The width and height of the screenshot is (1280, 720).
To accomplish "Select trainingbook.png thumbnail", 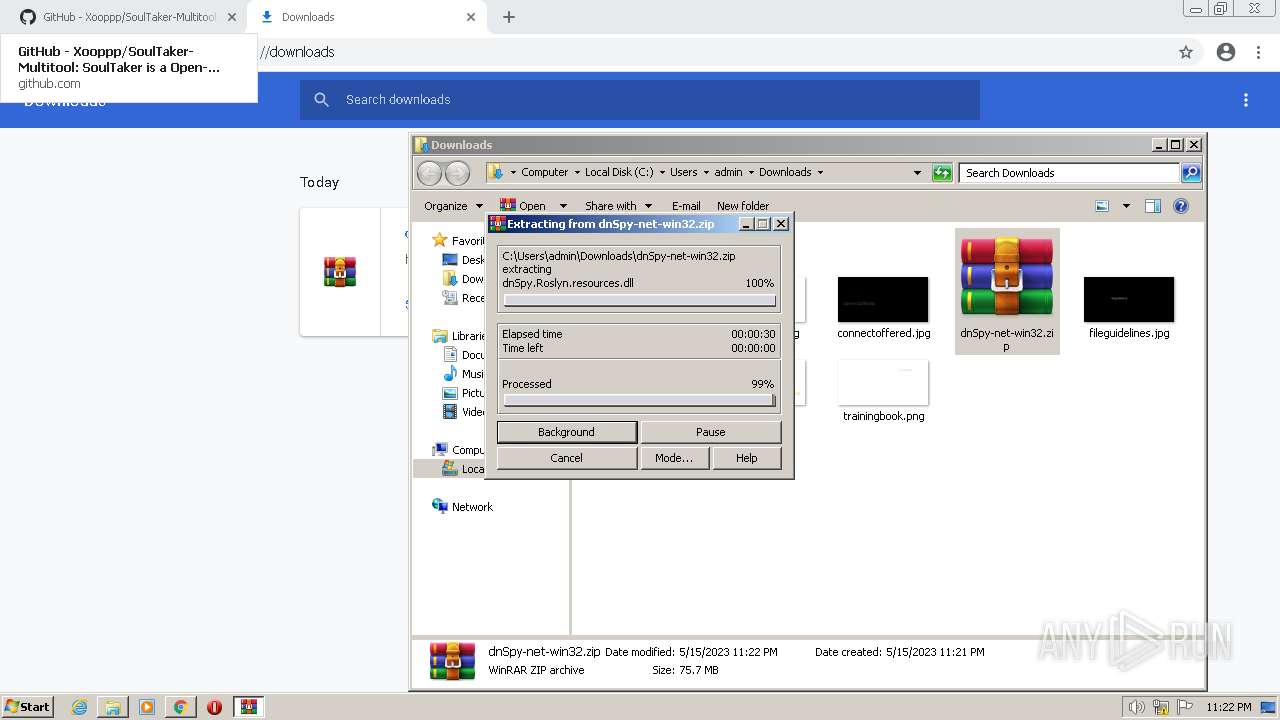I will click(x=883, y=382).
